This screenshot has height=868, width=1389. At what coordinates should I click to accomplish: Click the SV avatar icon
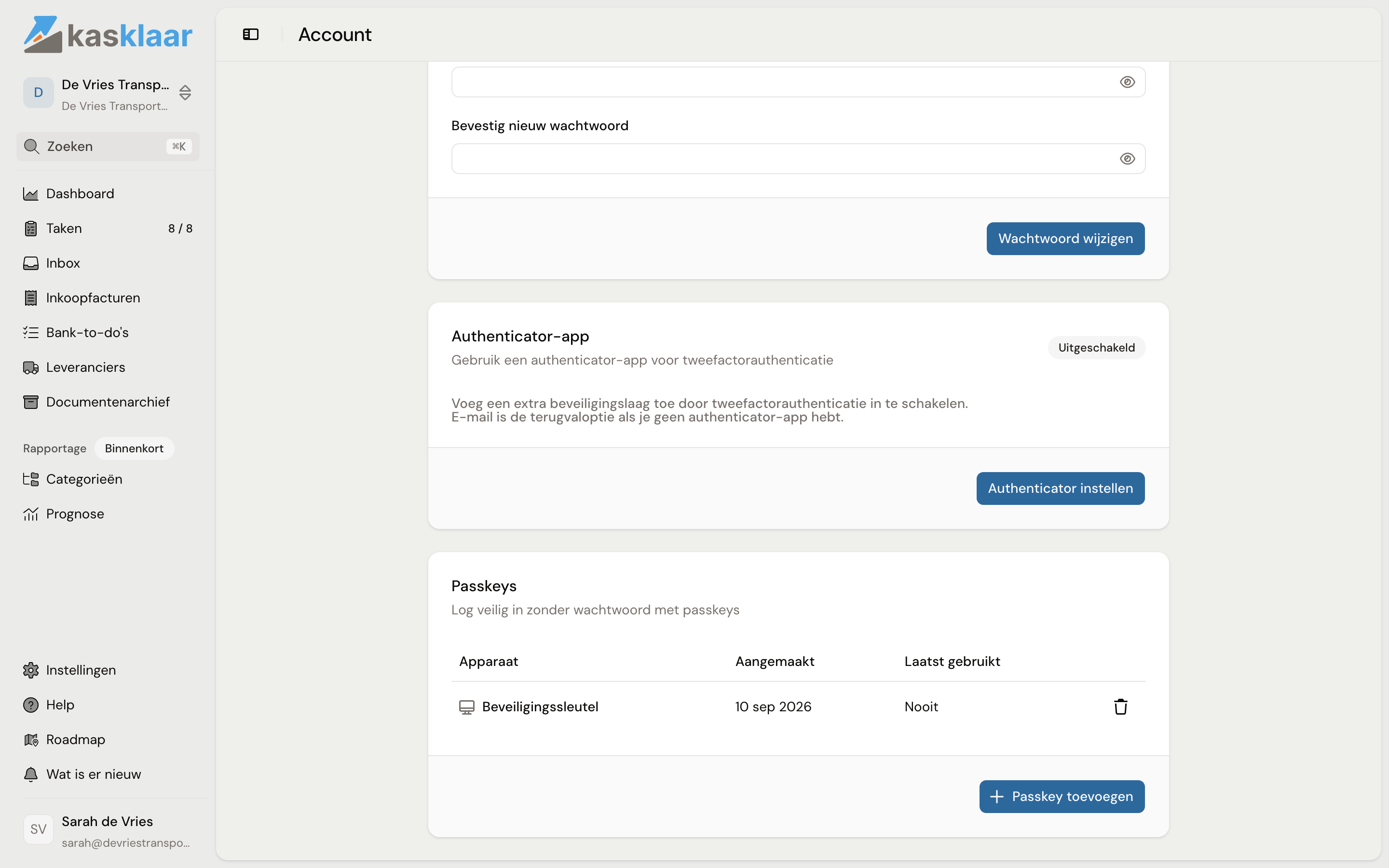[39, 829]
